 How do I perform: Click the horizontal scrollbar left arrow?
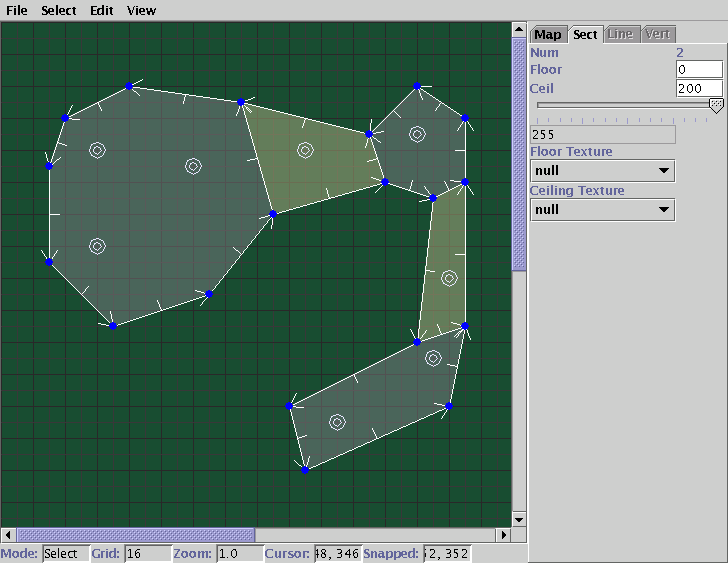[8, 535]
